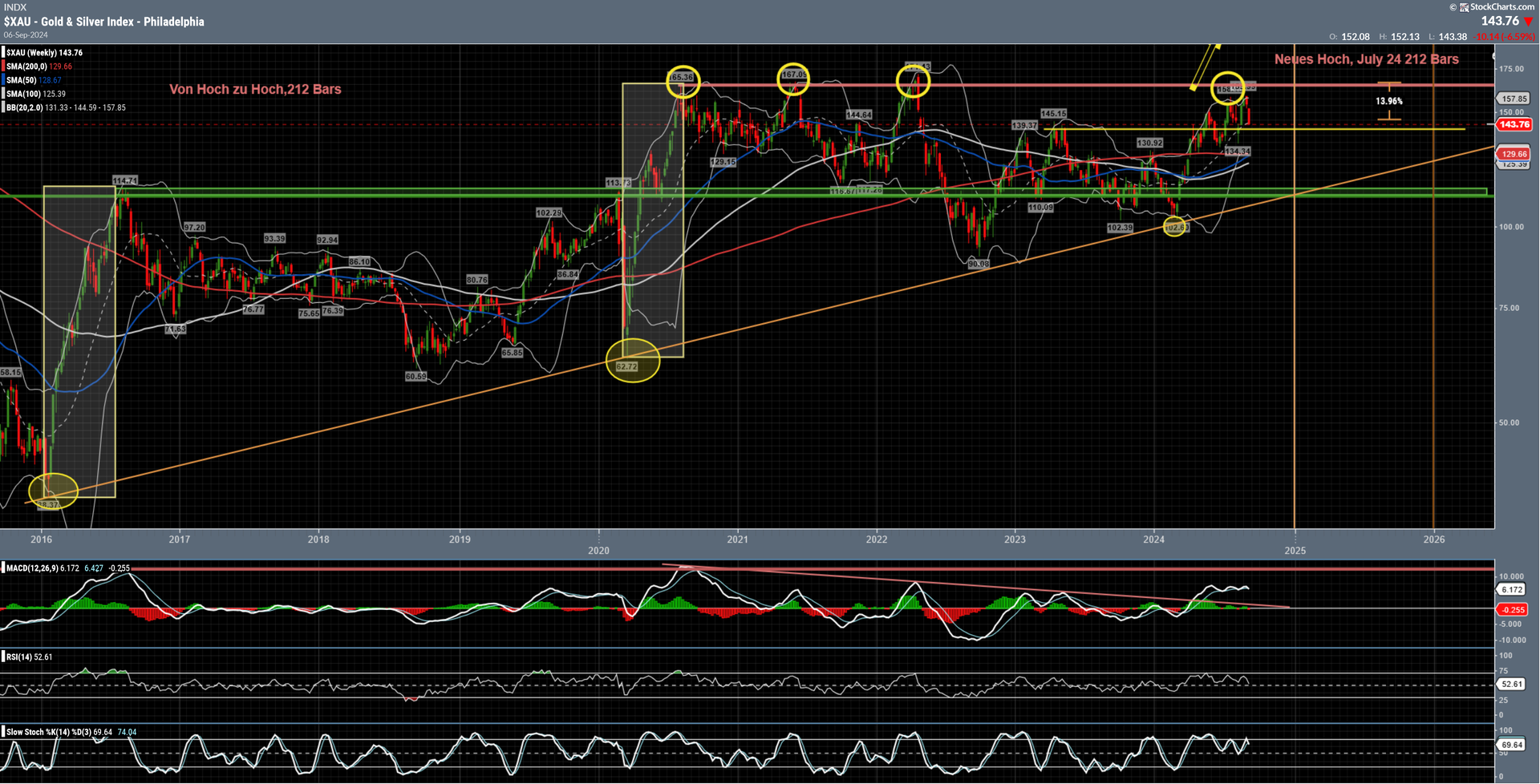The width and height of the screenshot is (1540, 784).
Task: Click the RSI(14) indicator label
Action: click(19, 657)
